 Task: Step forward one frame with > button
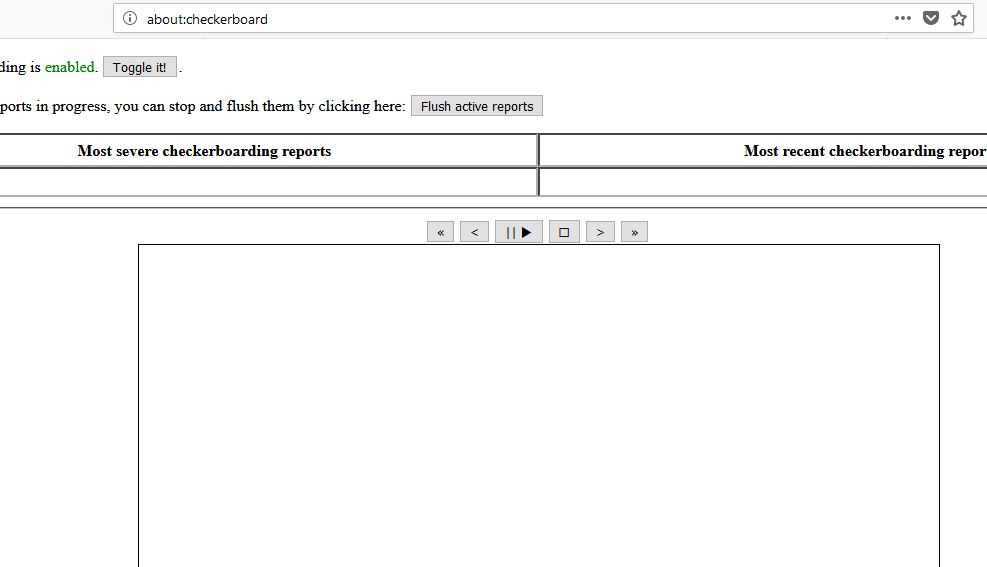(x=601, y=232)
